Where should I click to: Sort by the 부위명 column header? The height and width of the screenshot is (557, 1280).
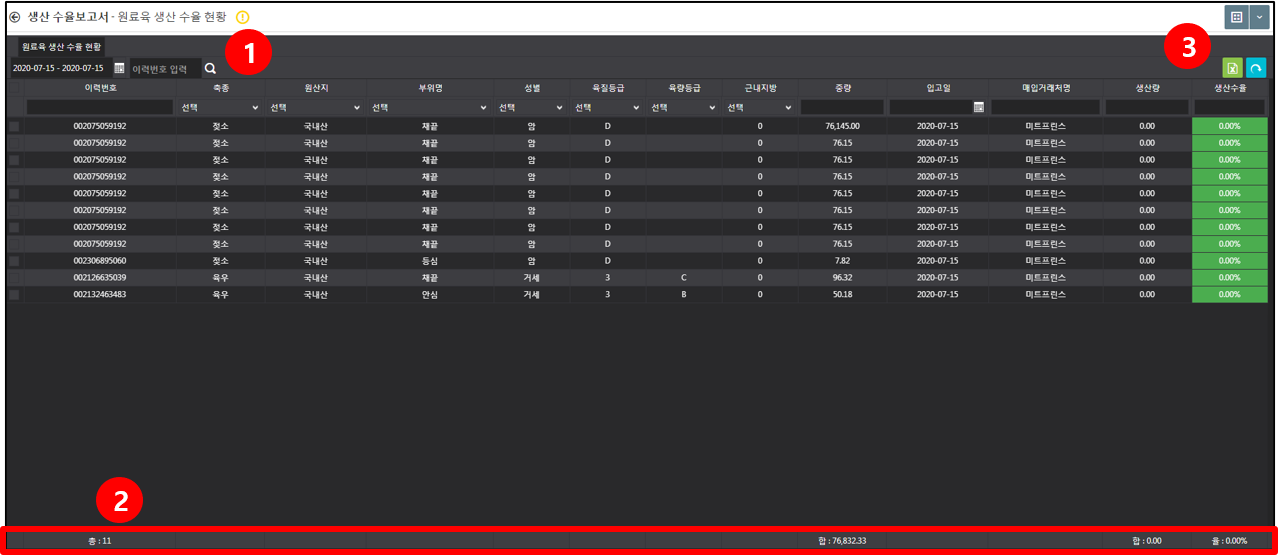(x=429, y=88)
